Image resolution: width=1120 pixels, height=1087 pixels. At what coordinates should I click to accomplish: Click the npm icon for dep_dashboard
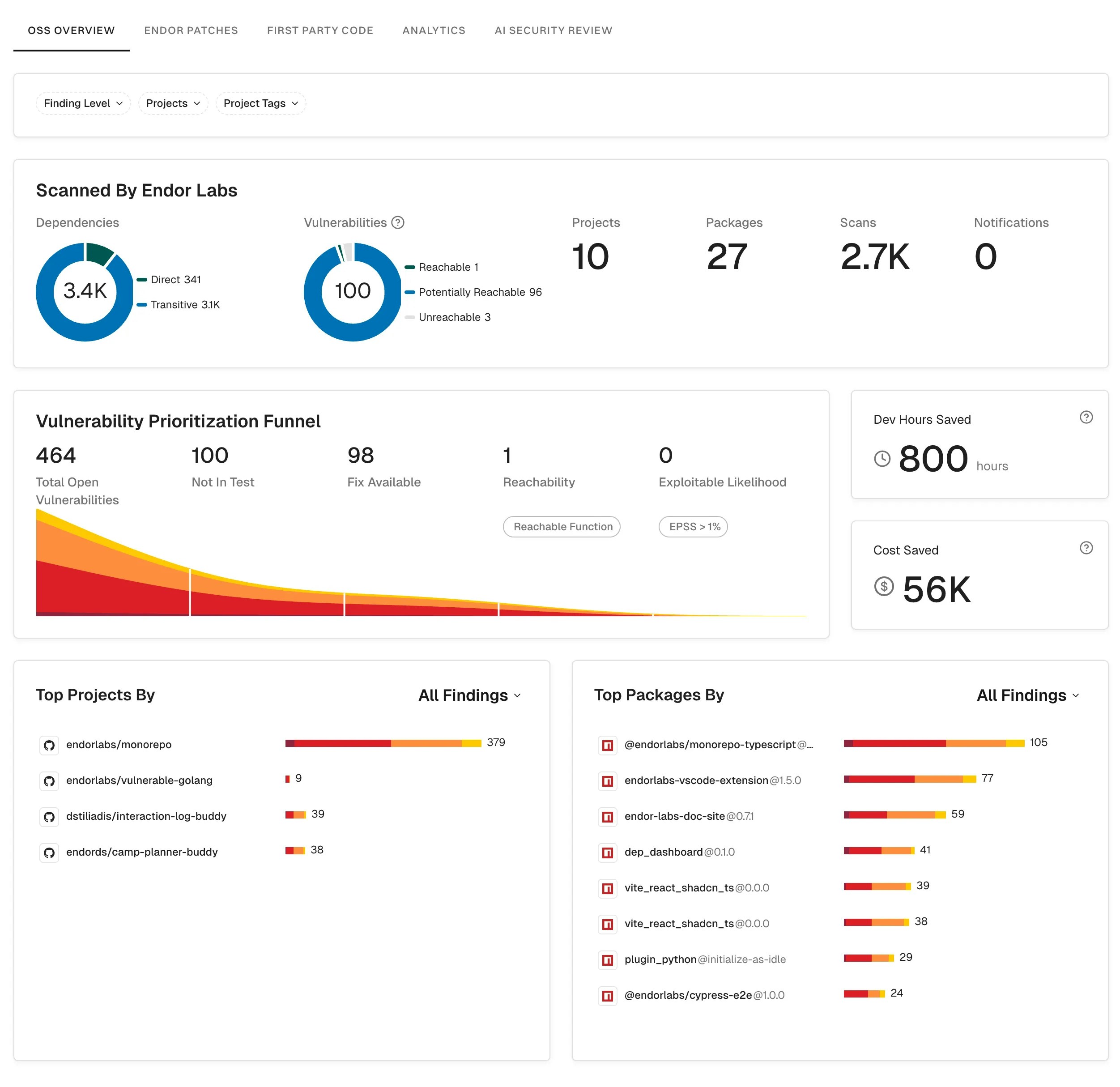coord(607,853)
